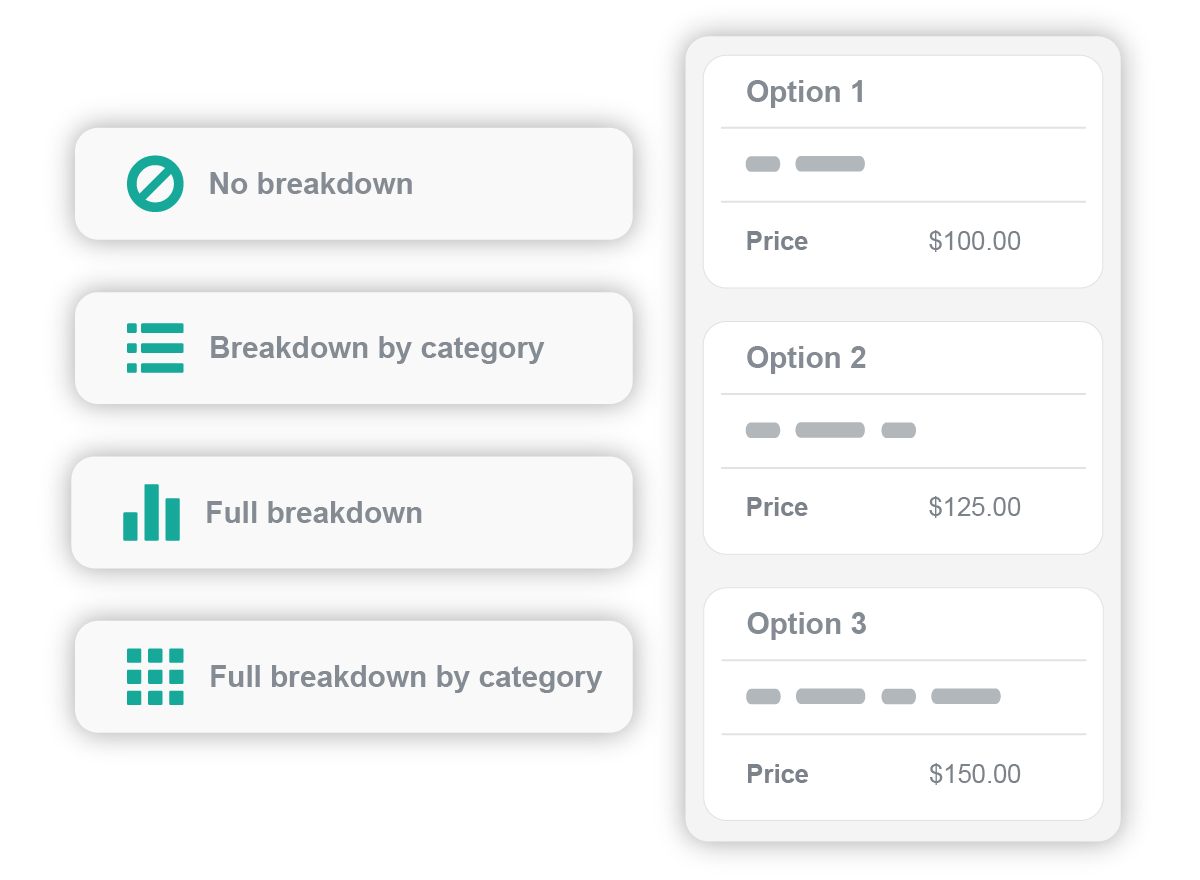Click the placeholder line items in Option 1
Image resolution: width=1200 pixels, height=880 pixels.
click(805, 164)
